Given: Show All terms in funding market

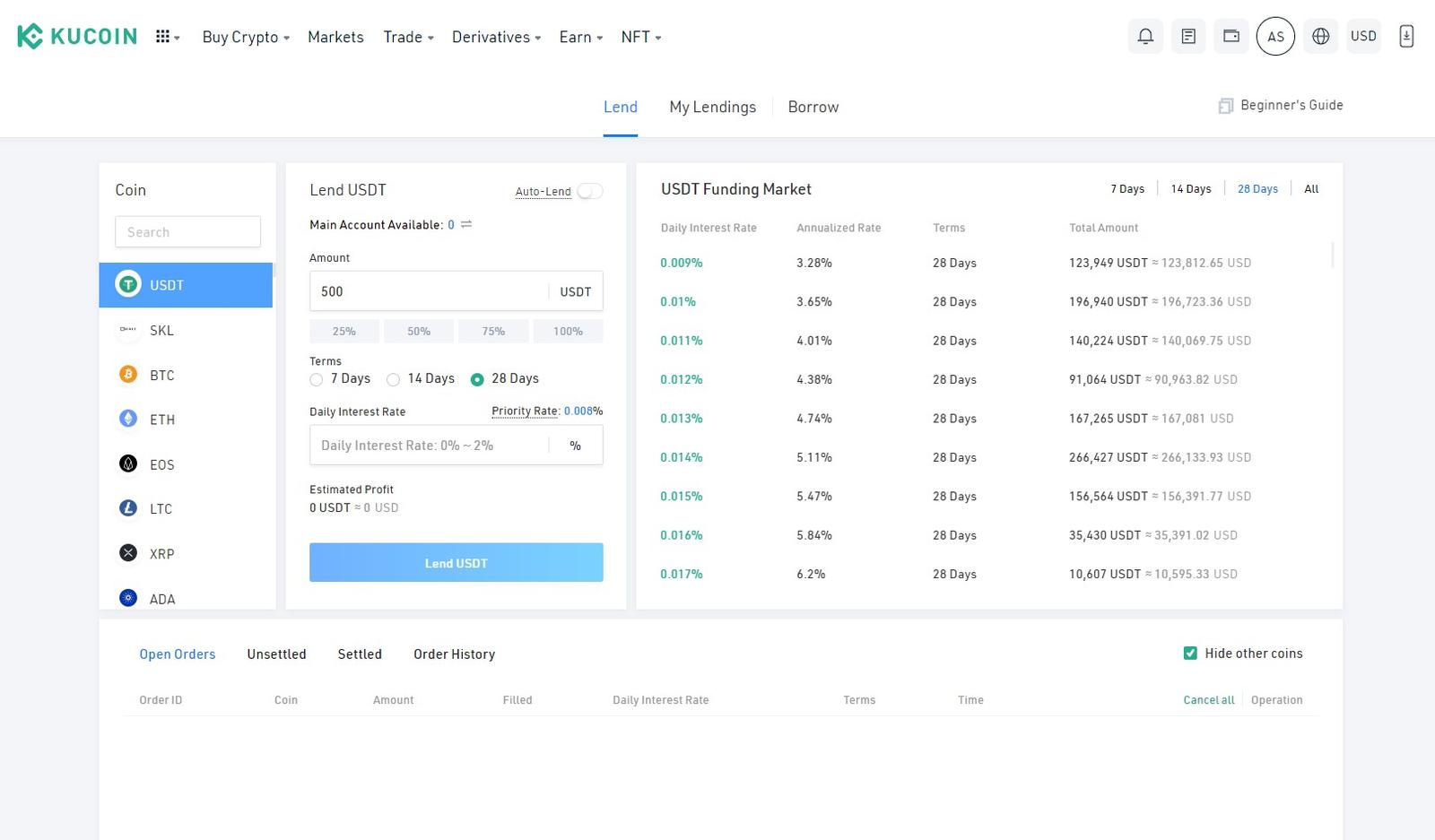Looking at the screenshot, I should point(1311,189).
